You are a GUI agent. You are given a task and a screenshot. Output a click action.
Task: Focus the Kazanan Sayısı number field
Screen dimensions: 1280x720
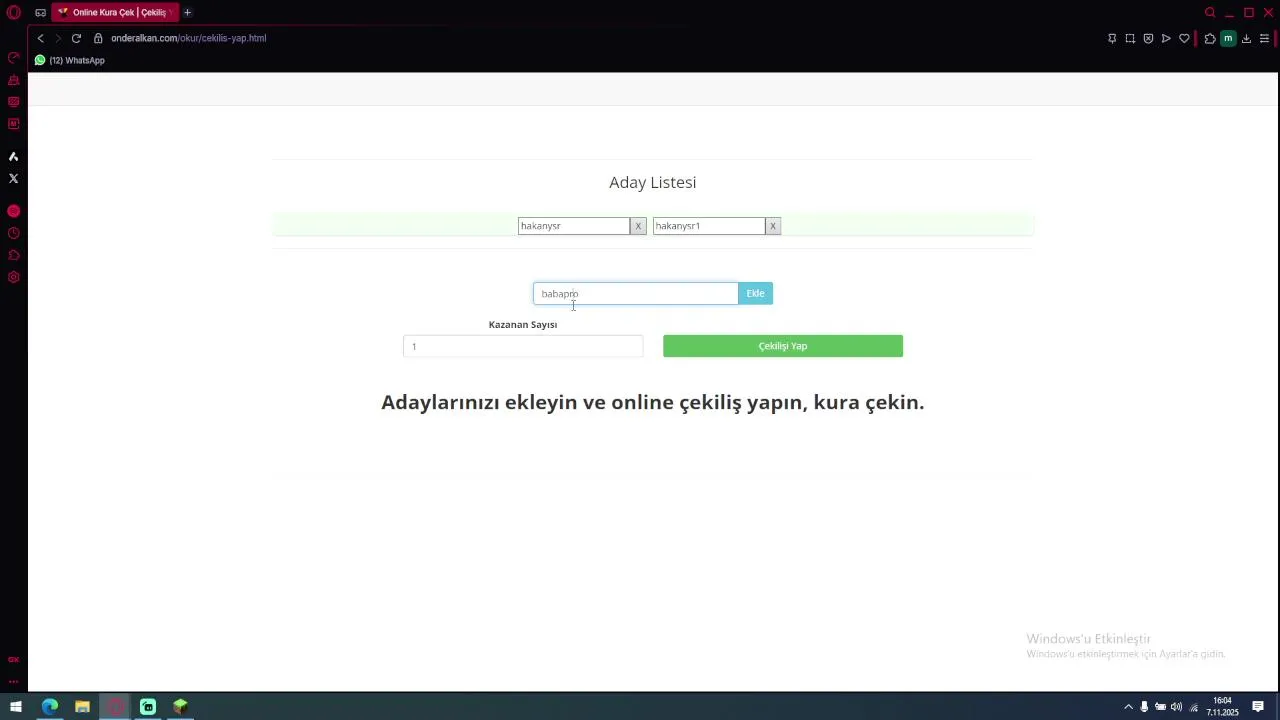pos(523,346)
